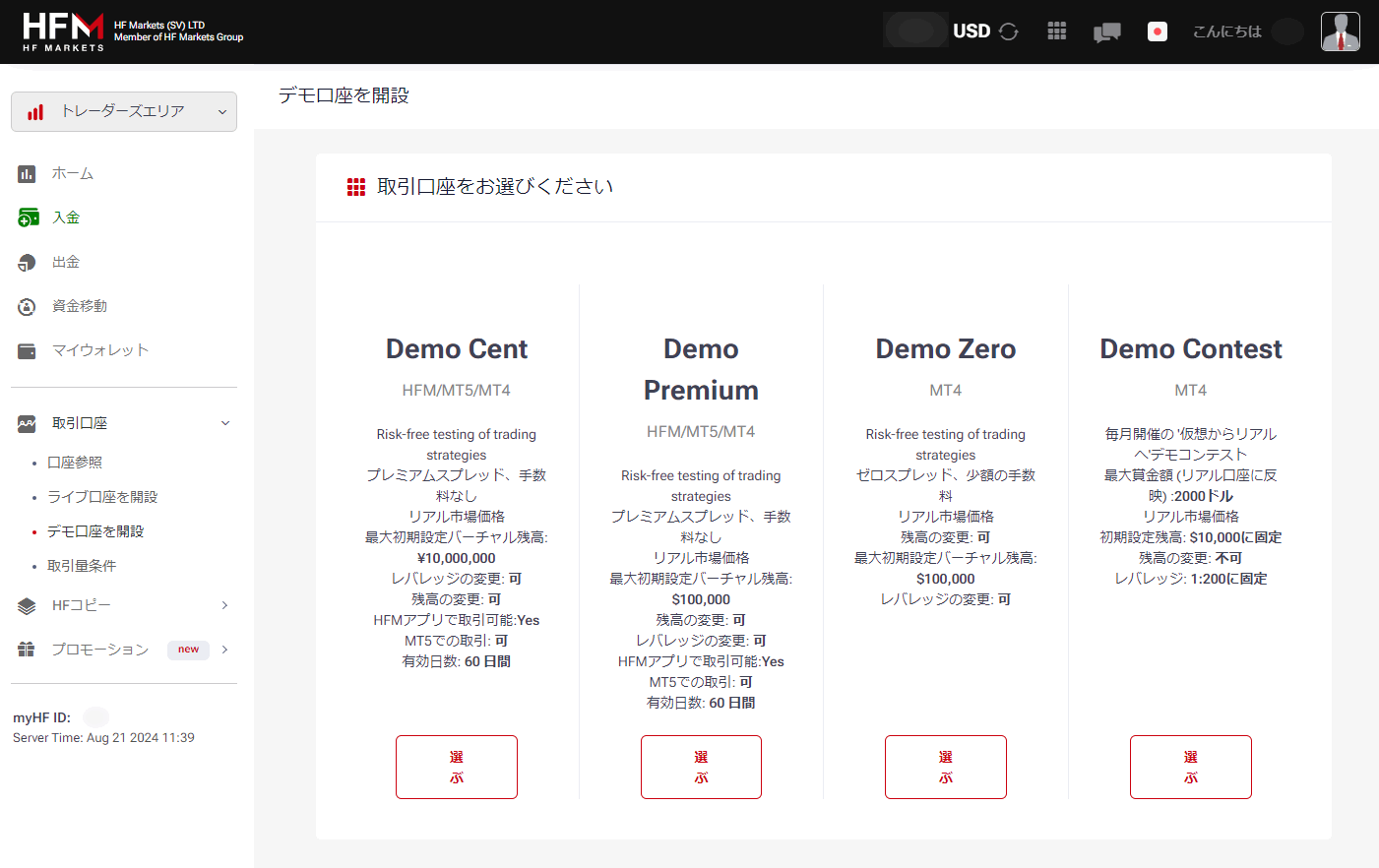Click こんにちは greeting in header
The image size is (1379, 868).
pyautogui.click(x=1226, y=31)
